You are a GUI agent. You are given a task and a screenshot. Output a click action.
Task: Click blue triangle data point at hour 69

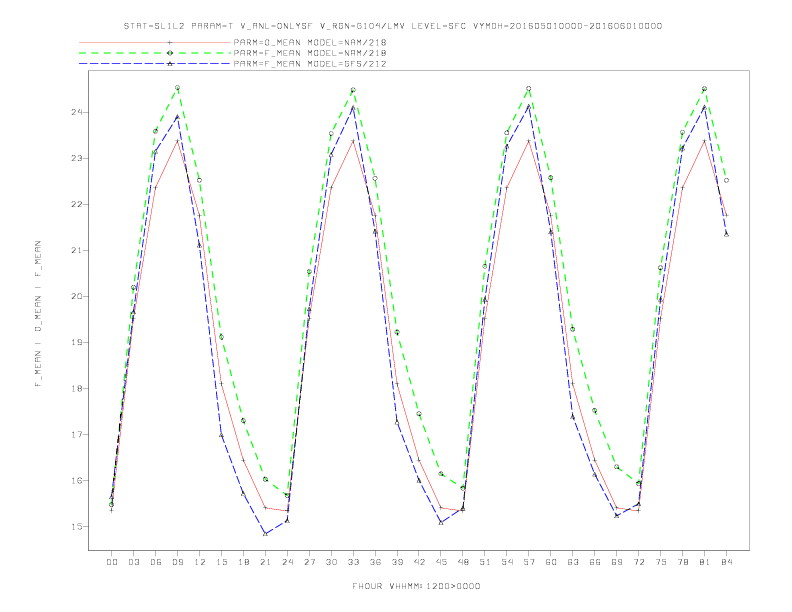tap(617, 515)
